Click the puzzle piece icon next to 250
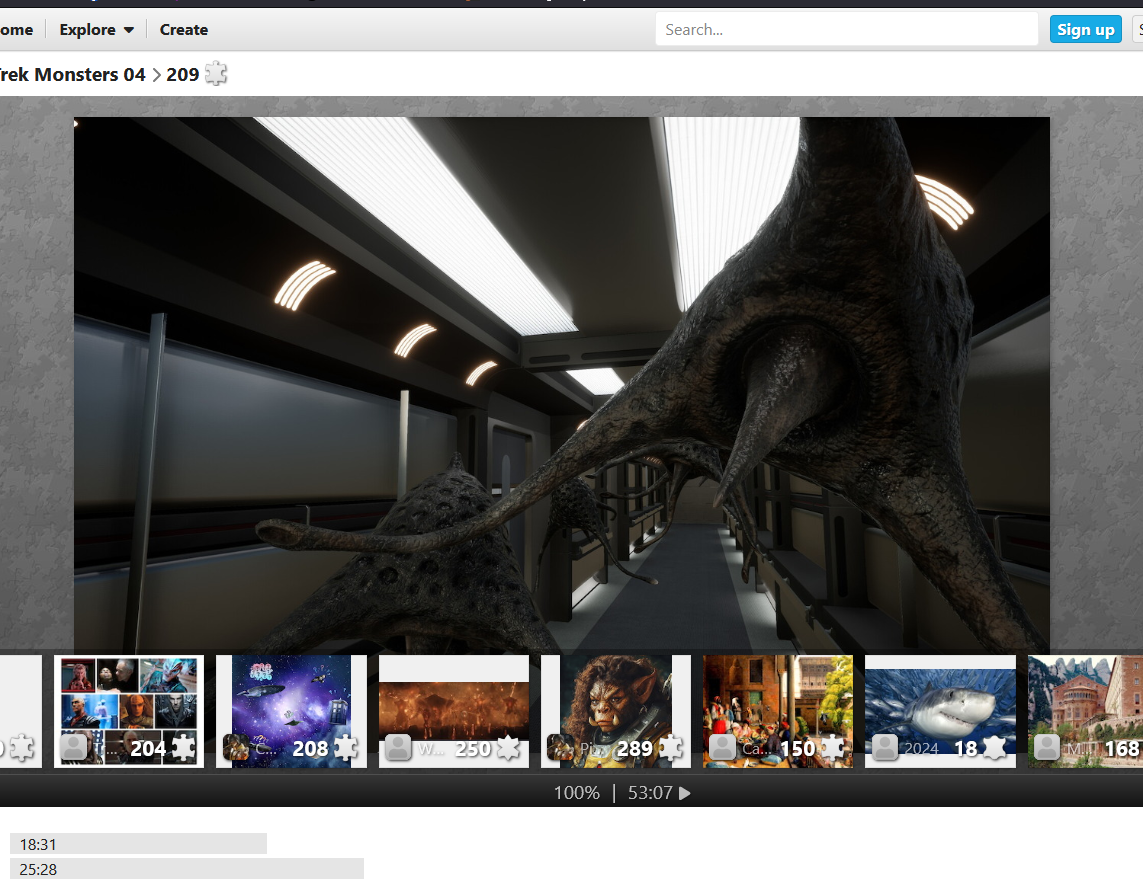 pos(508,748)
